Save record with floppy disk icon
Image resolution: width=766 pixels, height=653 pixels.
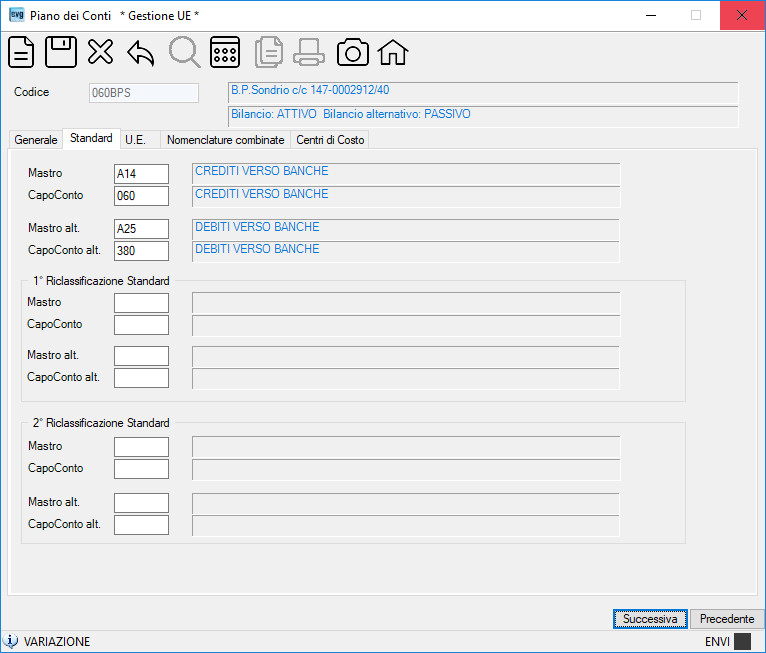coord(61,52)
